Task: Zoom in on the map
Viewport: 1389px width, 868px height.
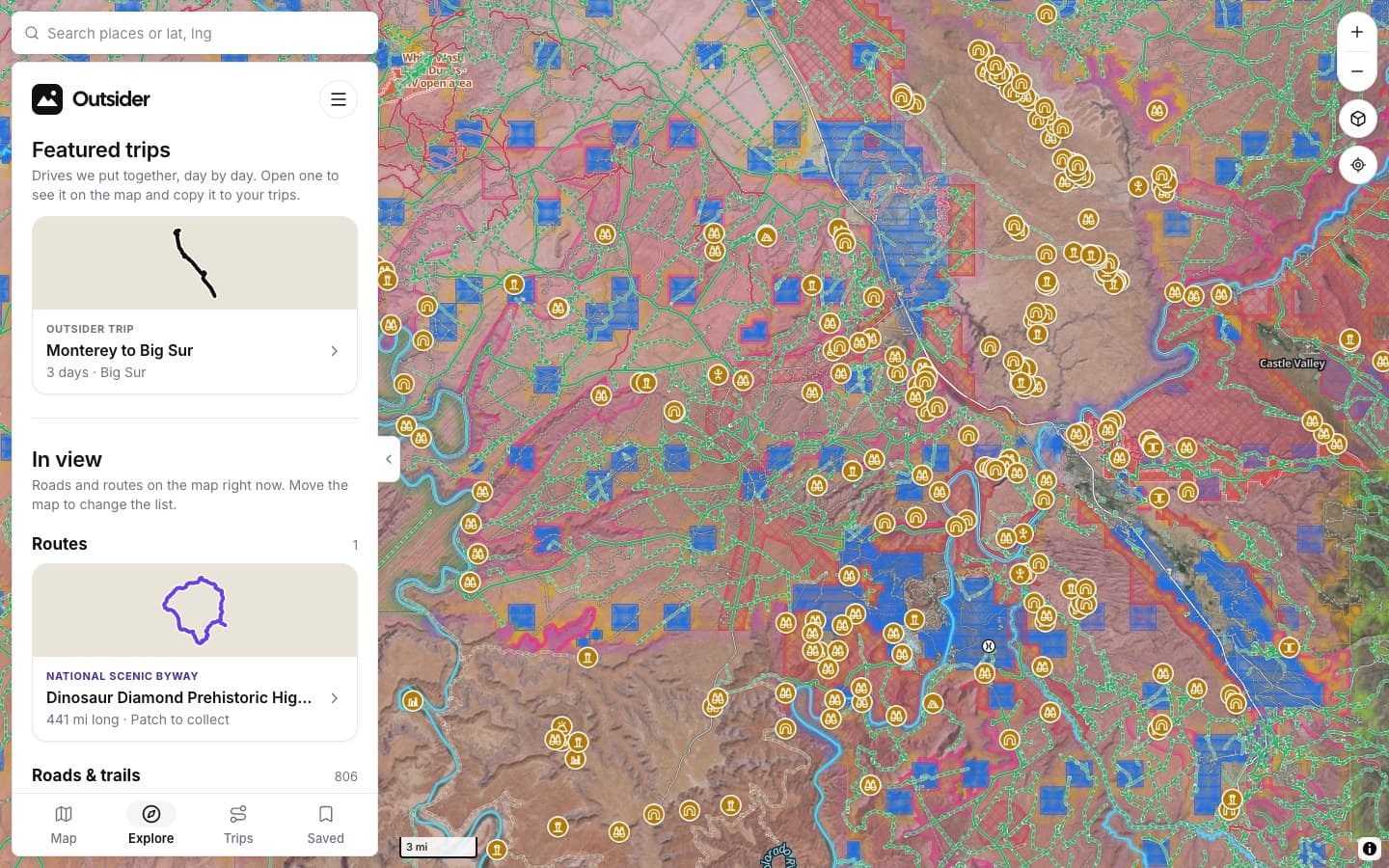Action: [1357, 32]
